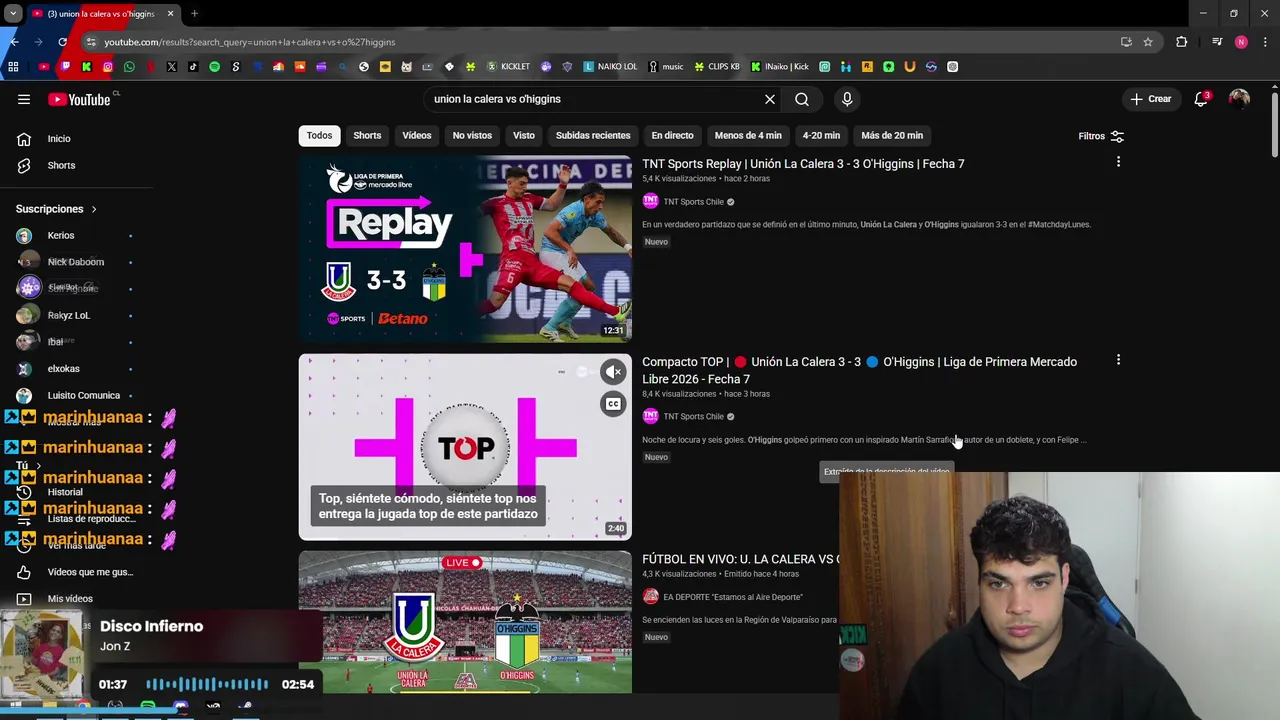Reload the page
This screenshot has height=720, width=1280.
click(62, 42)
